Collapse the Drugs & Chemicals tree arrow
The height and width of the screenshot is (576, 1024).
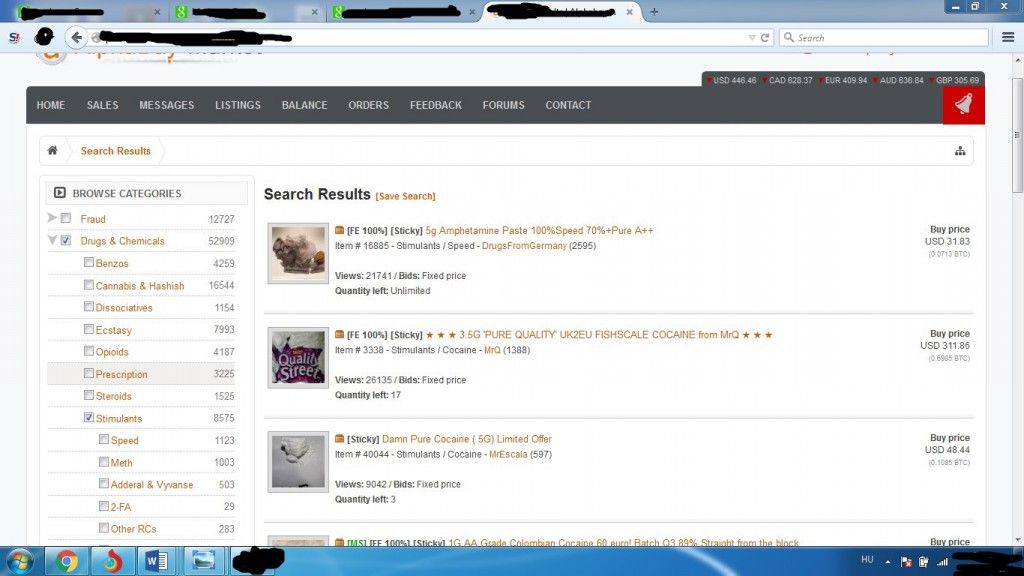pyautogui.click(x=52, y=240)
